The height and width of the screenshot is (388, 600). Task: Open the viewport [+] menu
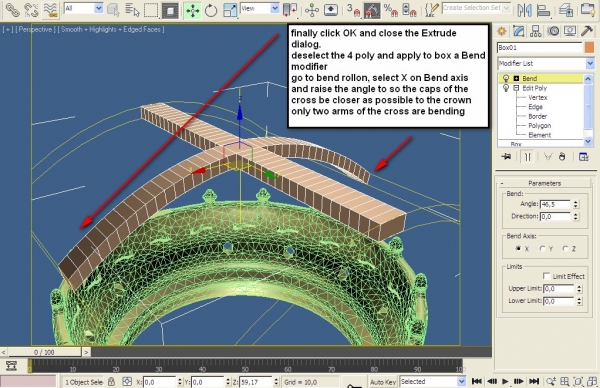[x=7, y=29]
